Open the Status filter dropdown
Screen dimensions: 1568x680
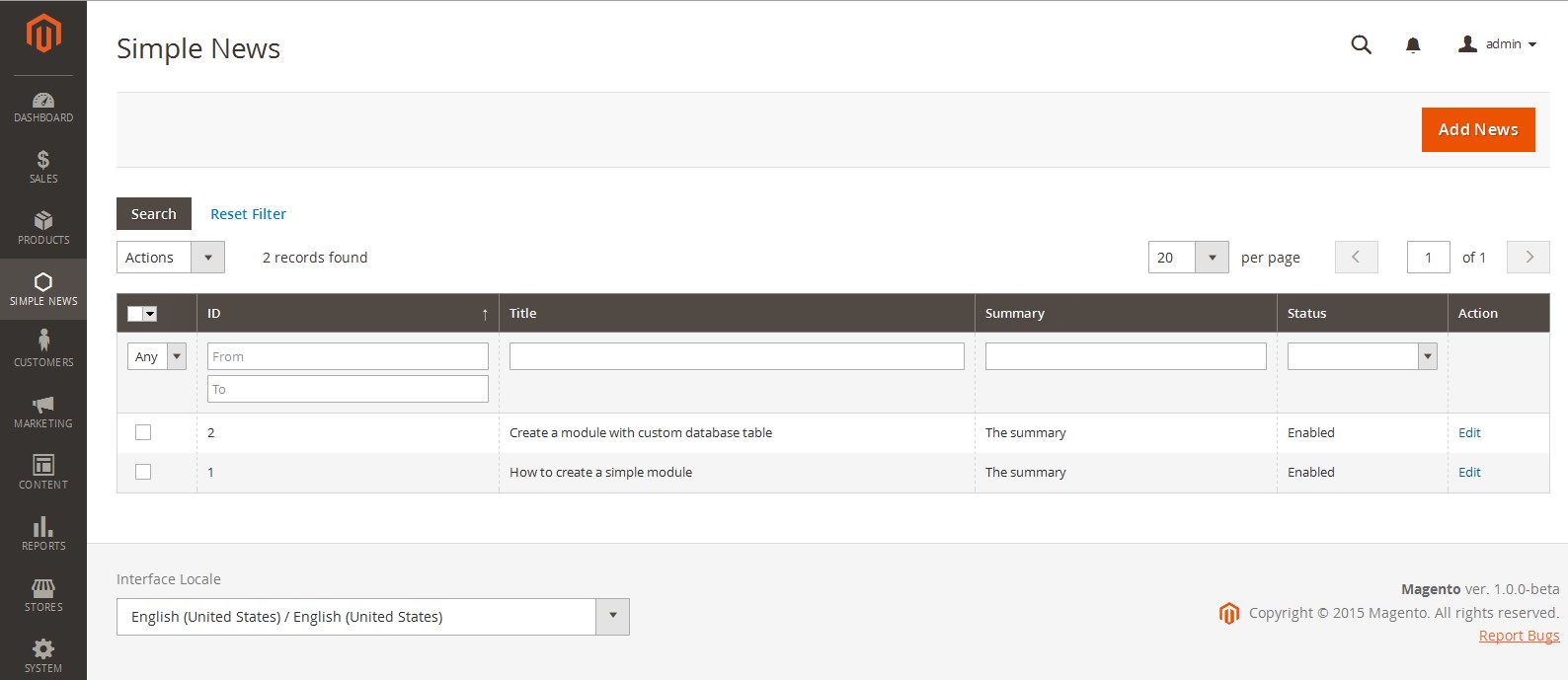click(x=1361, y=356)
